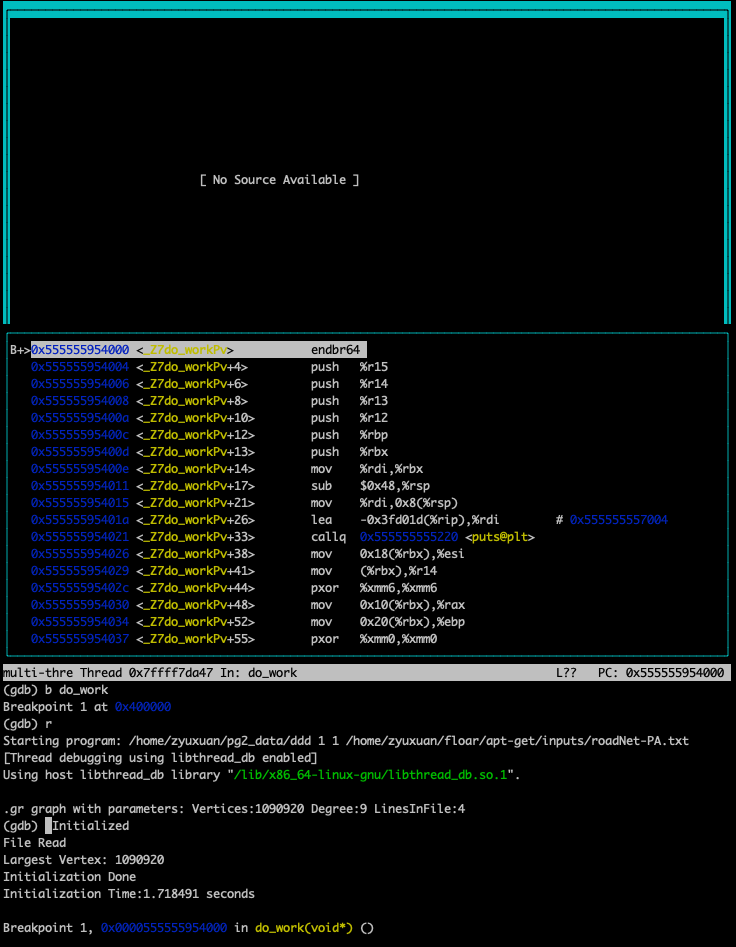Viewport: 736px width, 947px height.
Task: Click the '[ No Source Available ]' message
Action: tap(280, 180)
